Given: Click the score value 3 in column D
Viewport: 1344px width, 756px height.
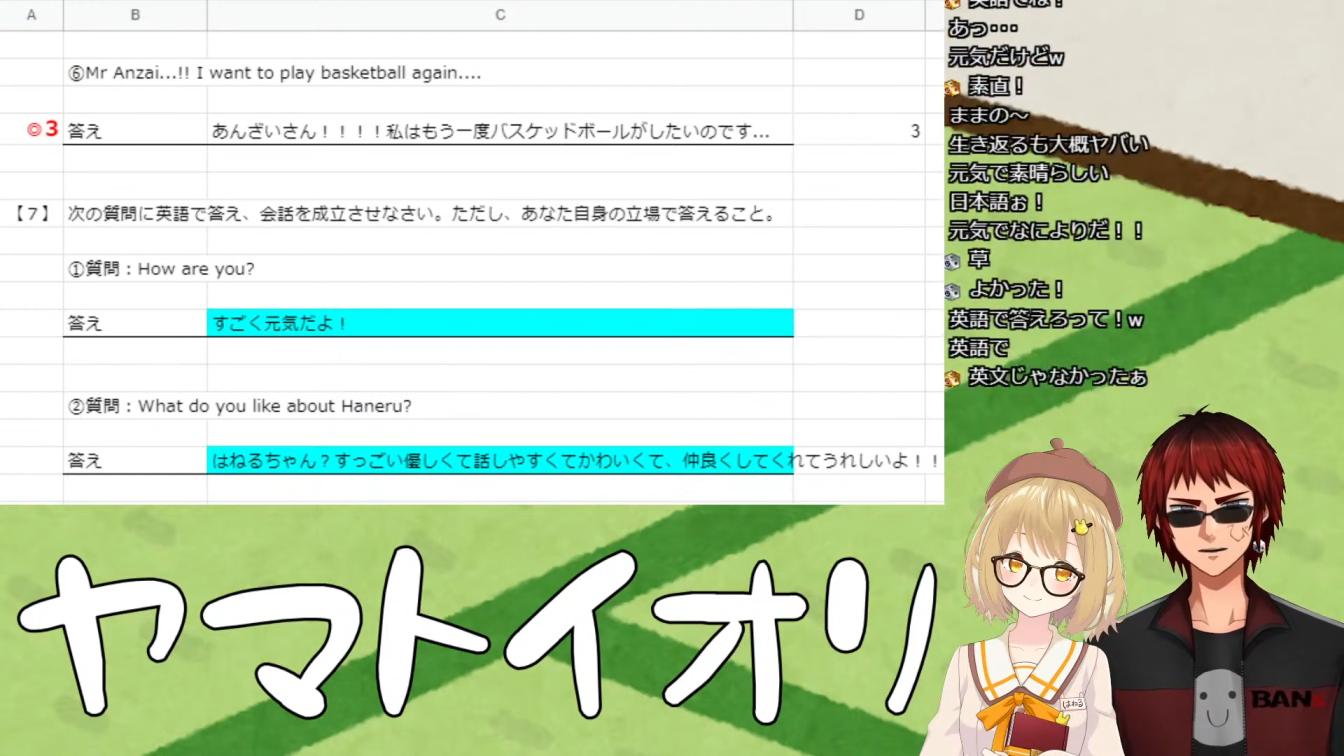Looking at the screenshot, I should 914,131.
